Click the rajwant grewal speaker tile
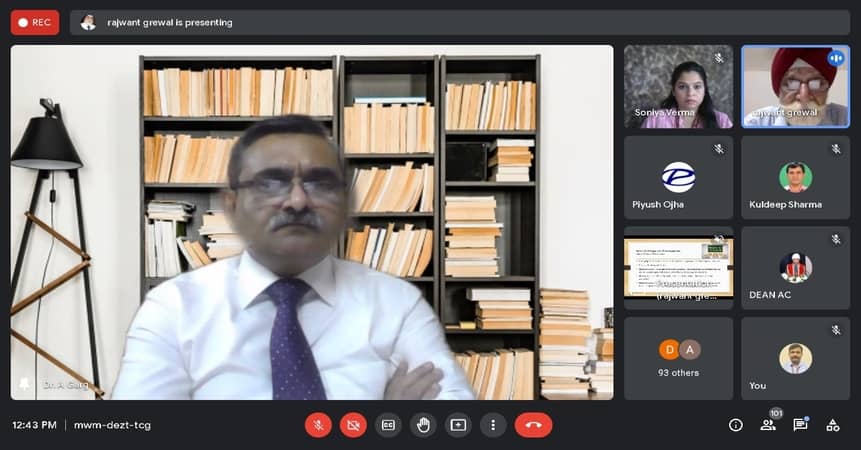The image size is (861, 450). tap(795, 86)
